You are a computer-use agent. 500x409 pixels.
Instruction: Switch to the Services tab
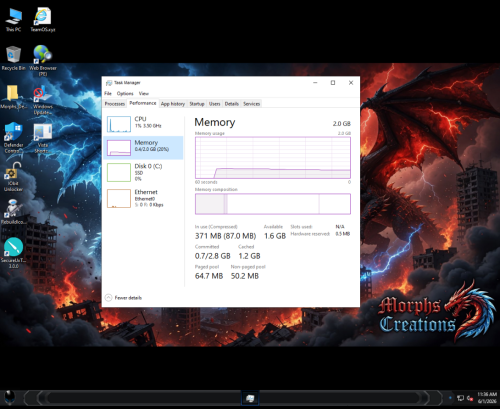point(251,104)
